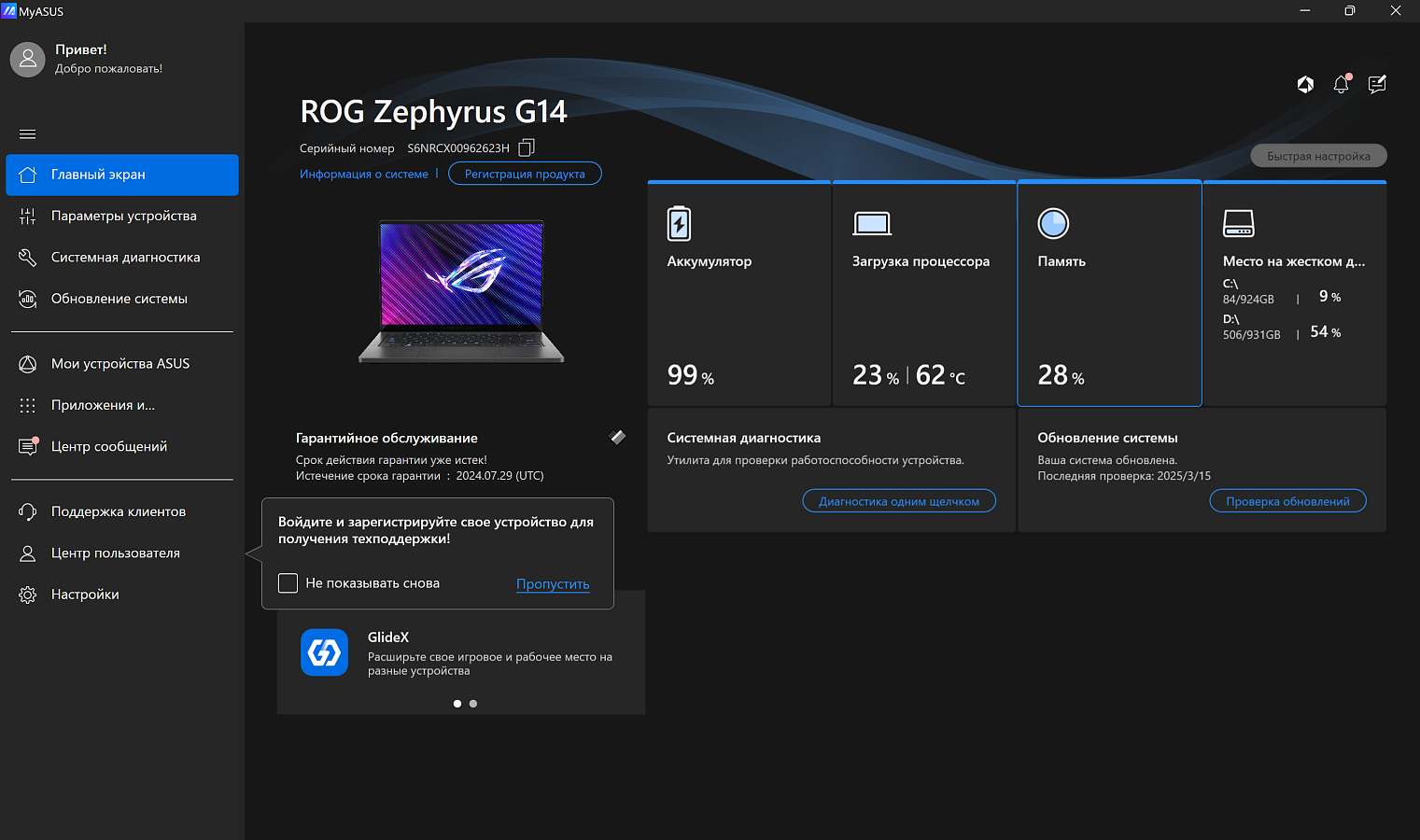1420x840 pixels.
Task: Select first carousel dot
Action: 457,704
